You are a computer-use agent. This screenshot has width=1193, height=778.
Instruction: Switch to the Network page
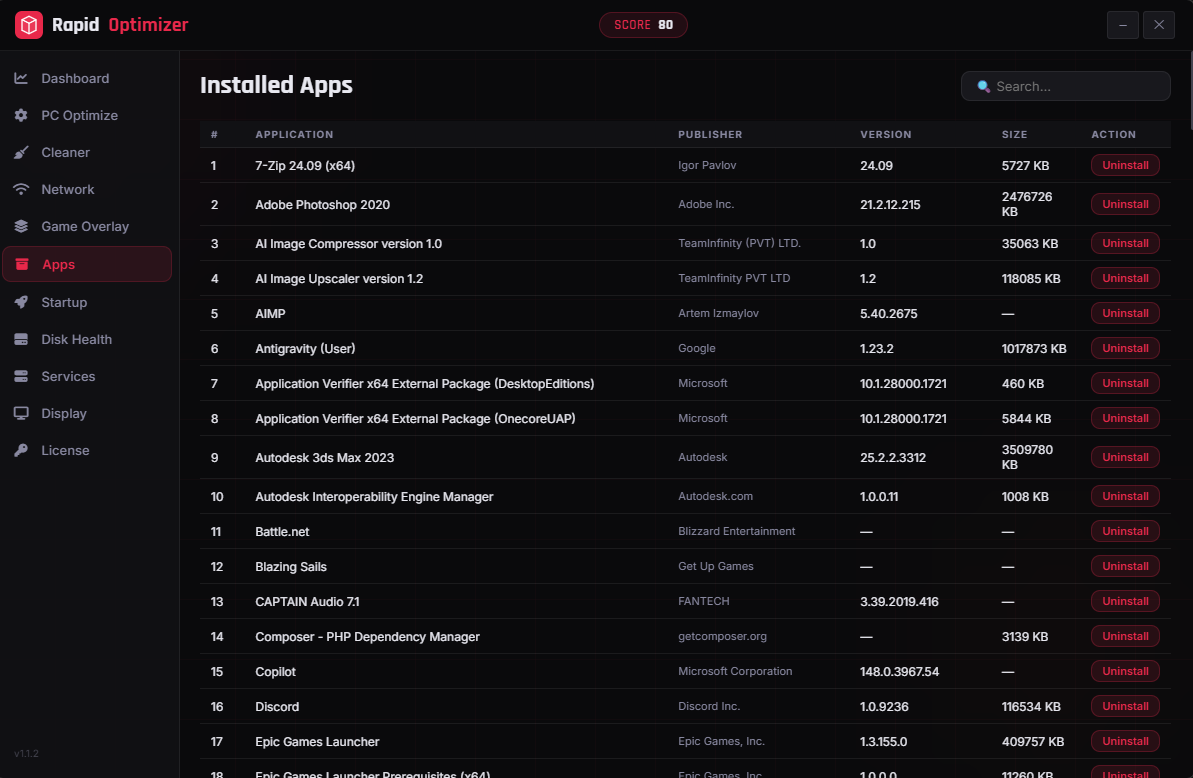87,189
